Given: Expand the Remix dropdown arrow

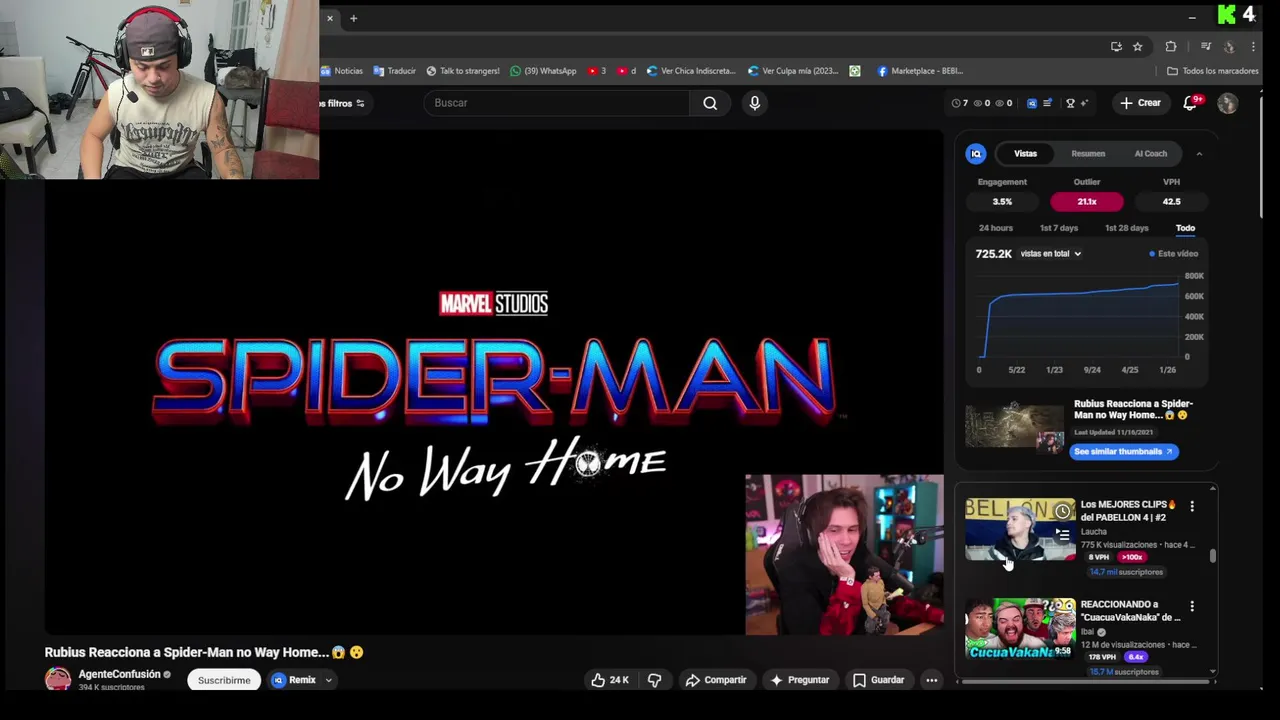Looking at the screenshot, I should tap(328, 680).
